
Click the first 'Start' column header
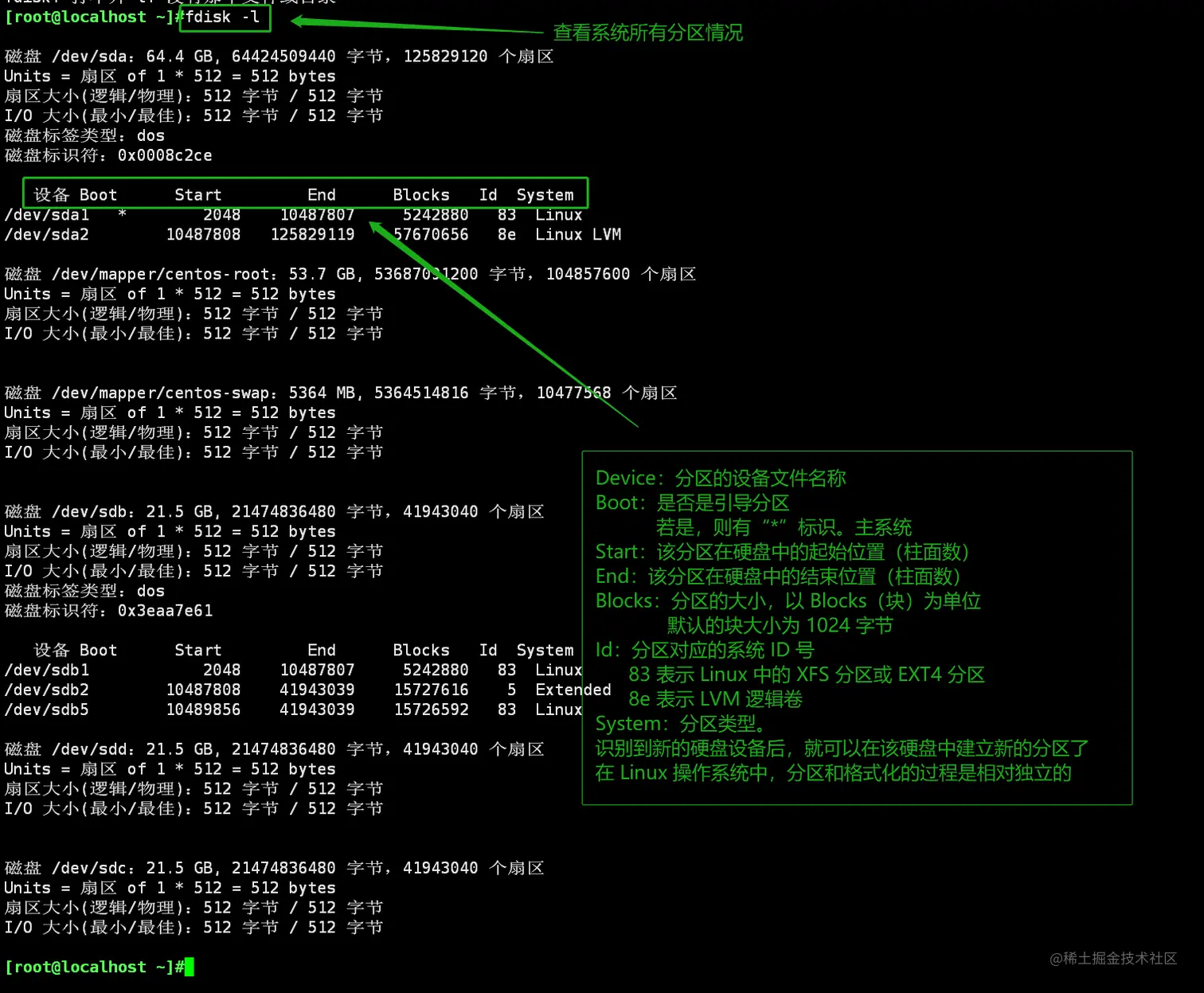[x=198, y=195]
